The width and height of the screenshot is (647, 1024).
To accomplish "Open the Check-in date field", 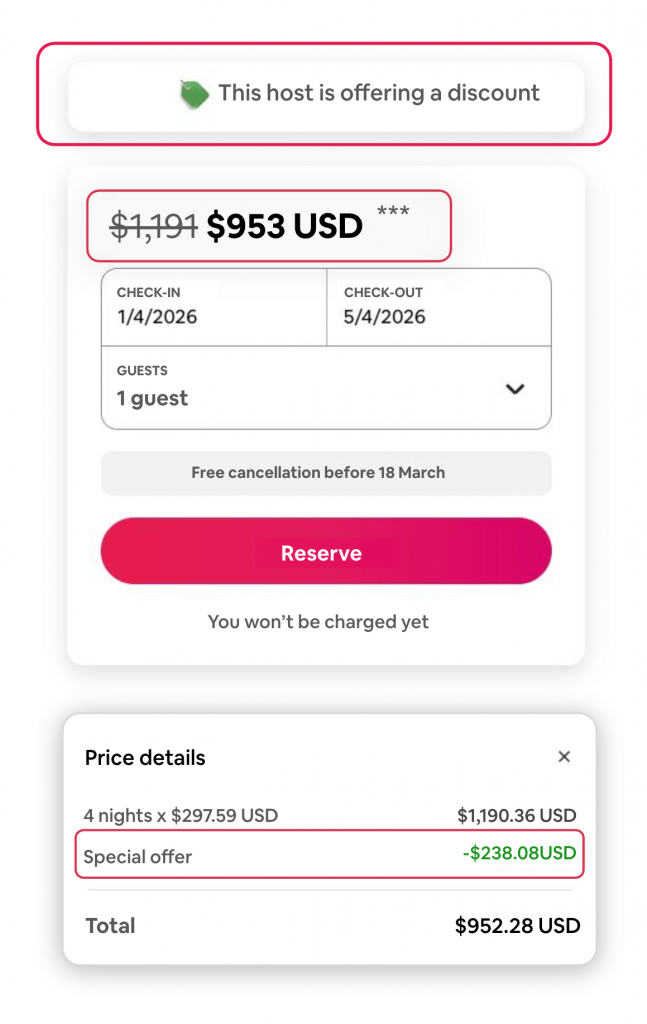I will (214, 307).
